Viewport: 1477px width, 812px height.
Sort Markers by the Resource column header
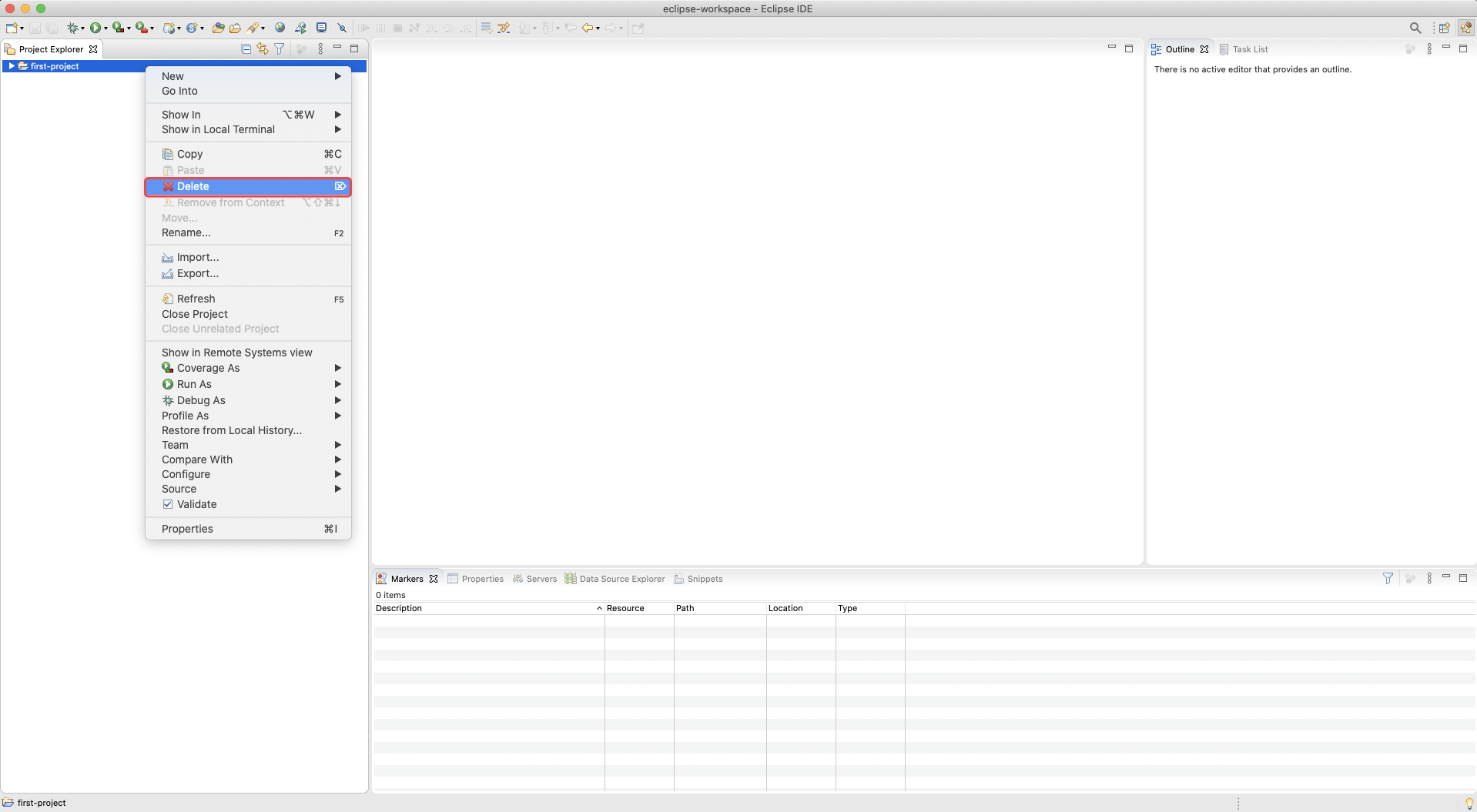(639, 608)
